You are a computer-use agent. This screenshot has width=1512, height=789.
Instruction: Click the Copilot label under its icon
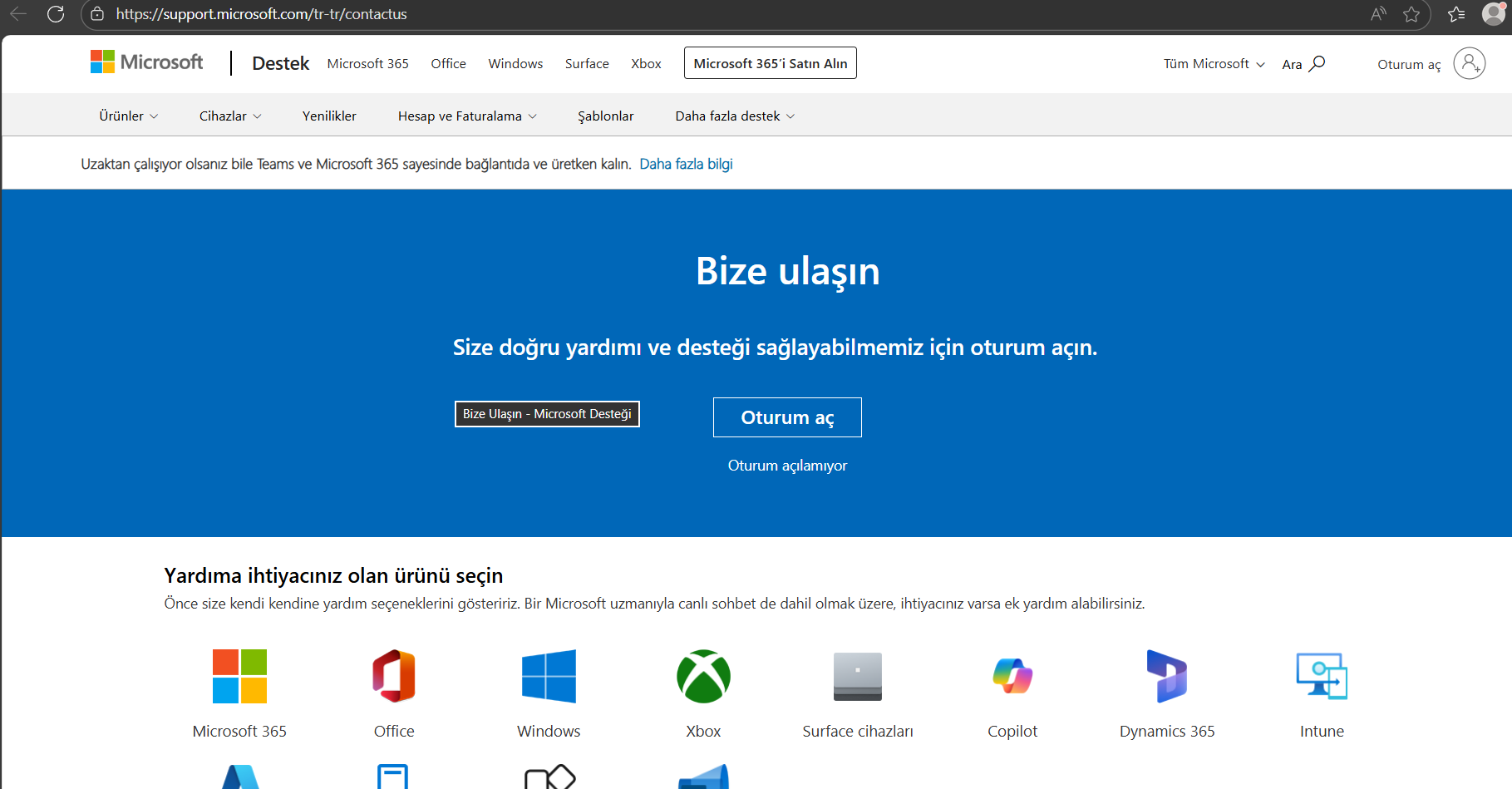[x=1012, y=731]
